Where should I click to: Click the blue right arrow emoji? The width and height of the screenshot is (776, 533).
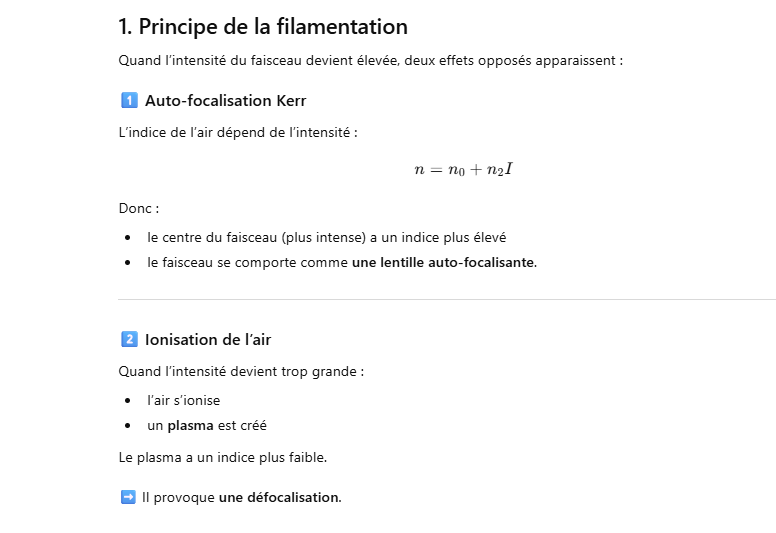tap(128, 497)
